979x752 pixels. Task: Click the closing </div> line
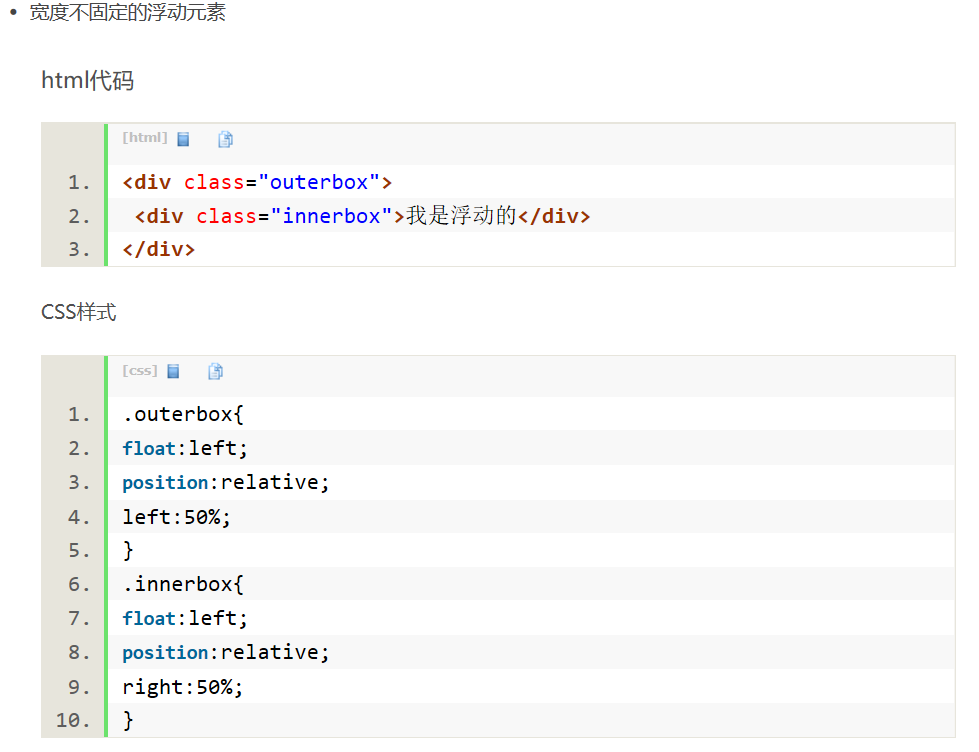tap(159, 249)
